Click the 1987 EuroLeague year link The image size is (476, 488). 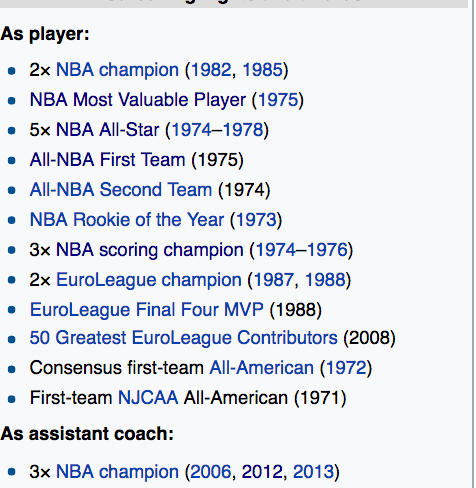pyautogui.click(x=273, y=280)
